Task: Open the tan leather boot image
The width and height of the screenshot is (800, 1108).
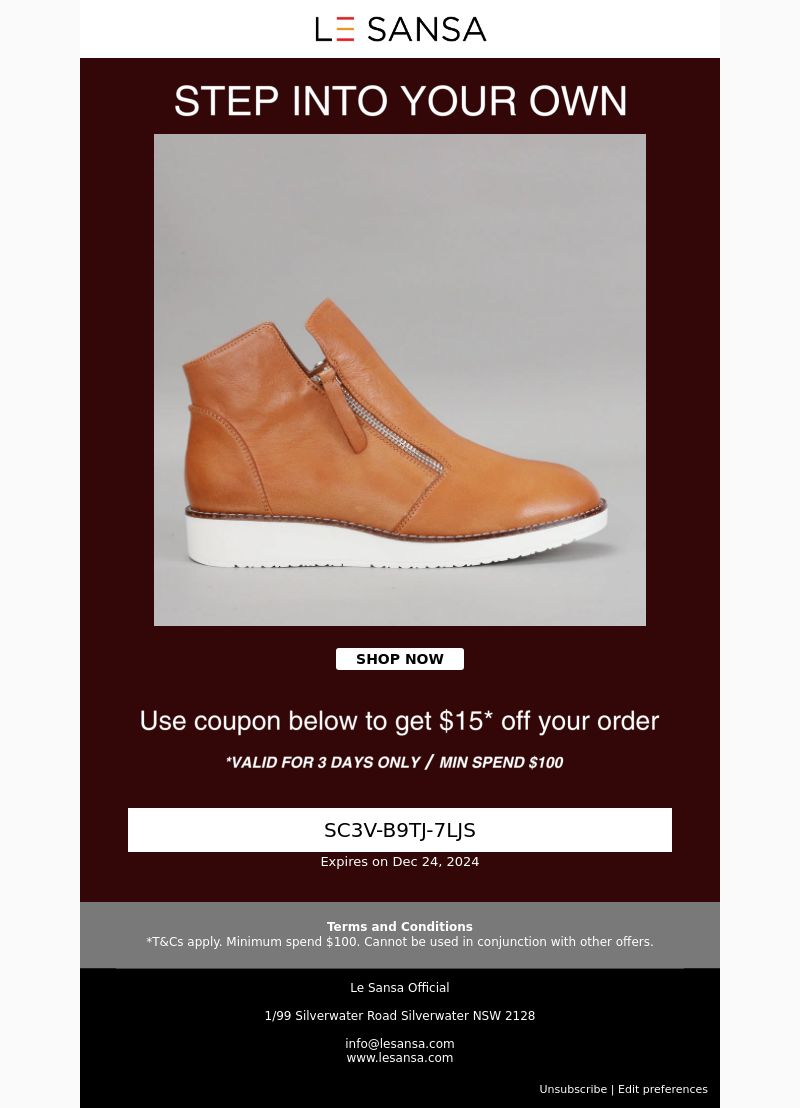Action: 400,379
